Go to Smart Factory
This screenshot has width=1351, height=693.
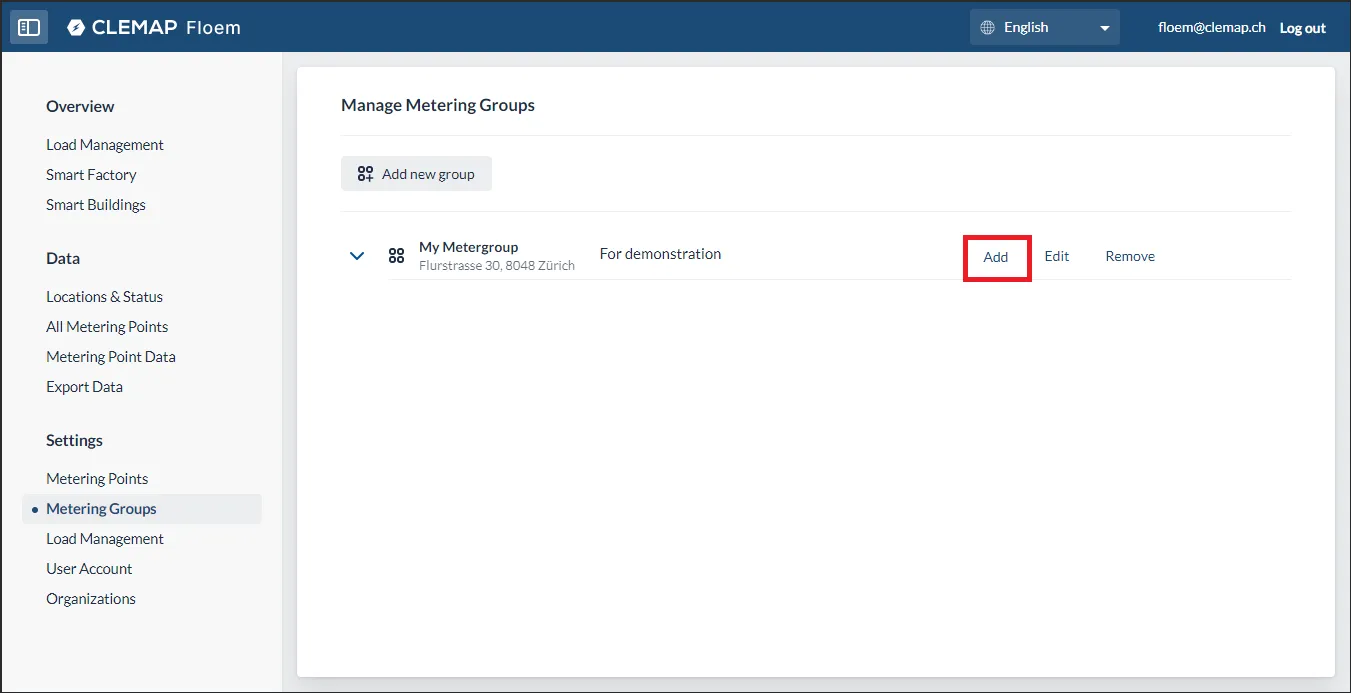tap(91, 175)
